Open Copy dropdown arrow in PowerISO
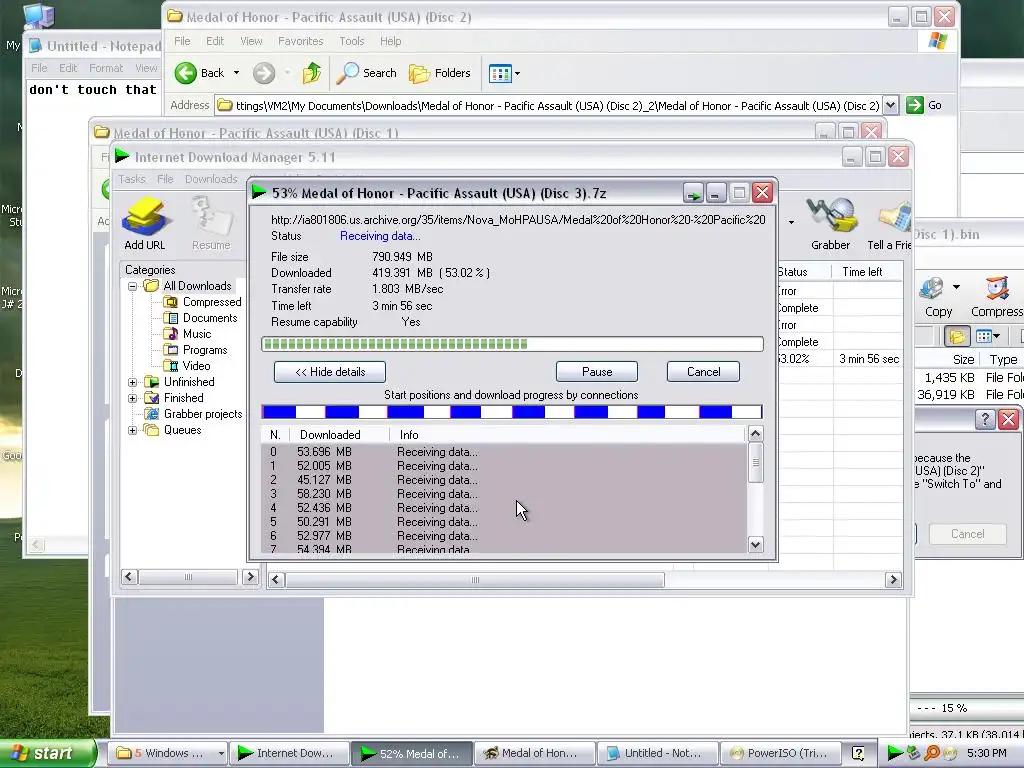1024x768 pixels. (956, 287)
